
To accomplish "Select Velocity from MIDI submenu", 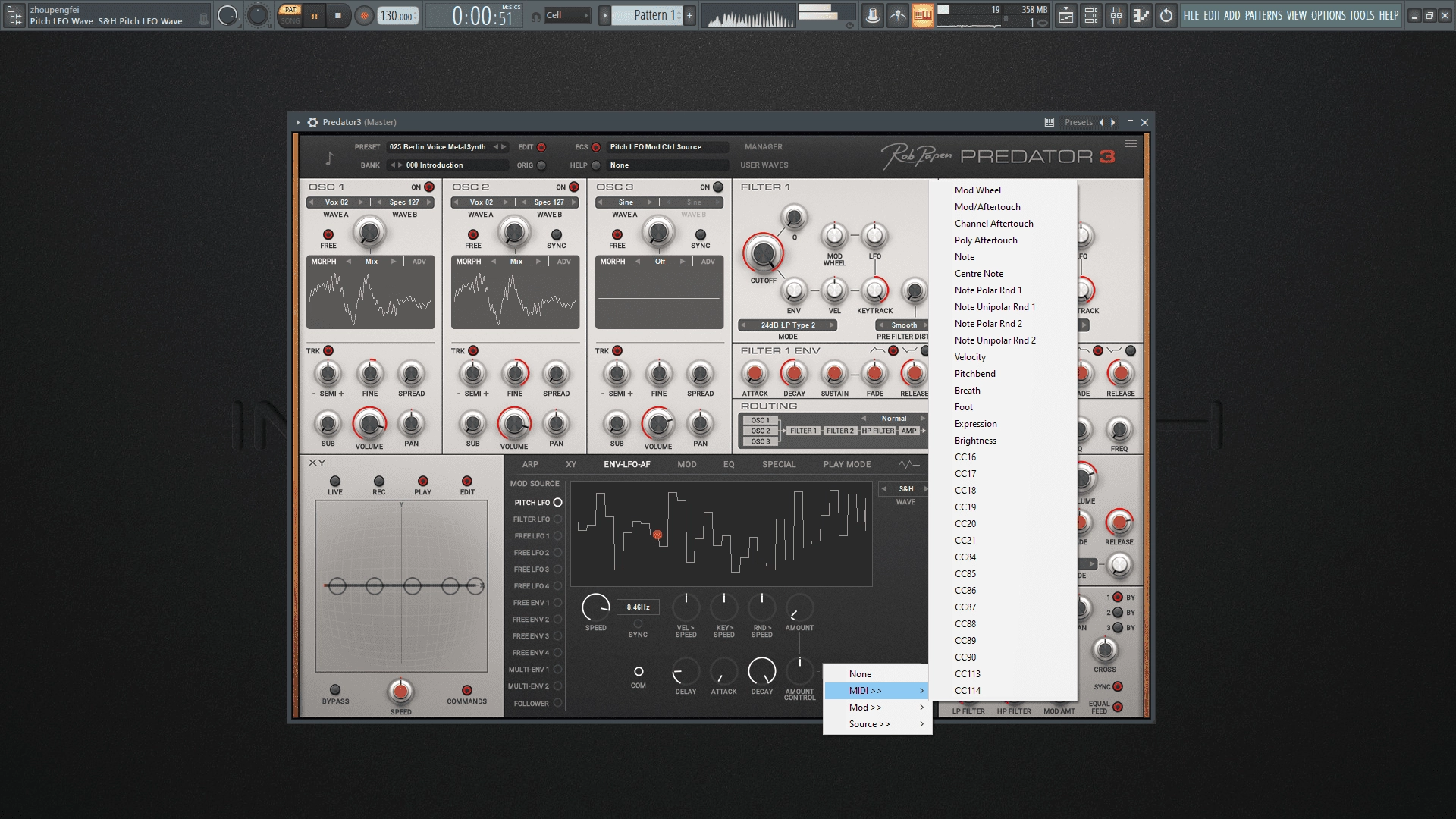I will tap(1003, 357).
